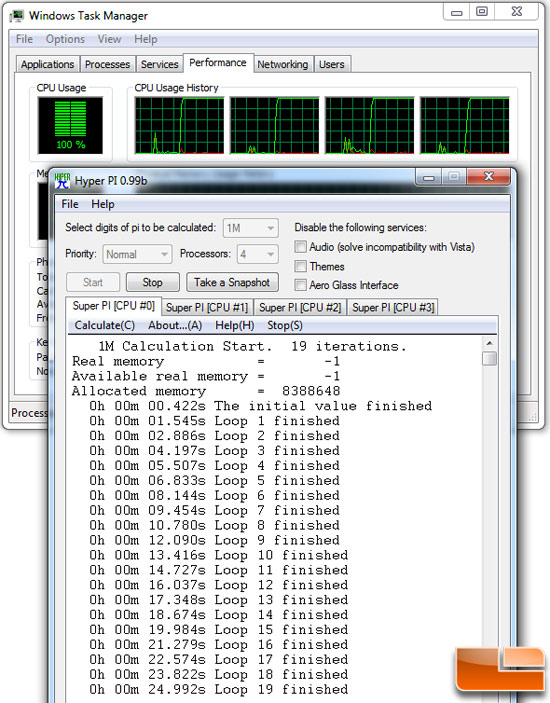
Task: Click the first CPU Usage History graph
Action: click(x=179, y=126)
